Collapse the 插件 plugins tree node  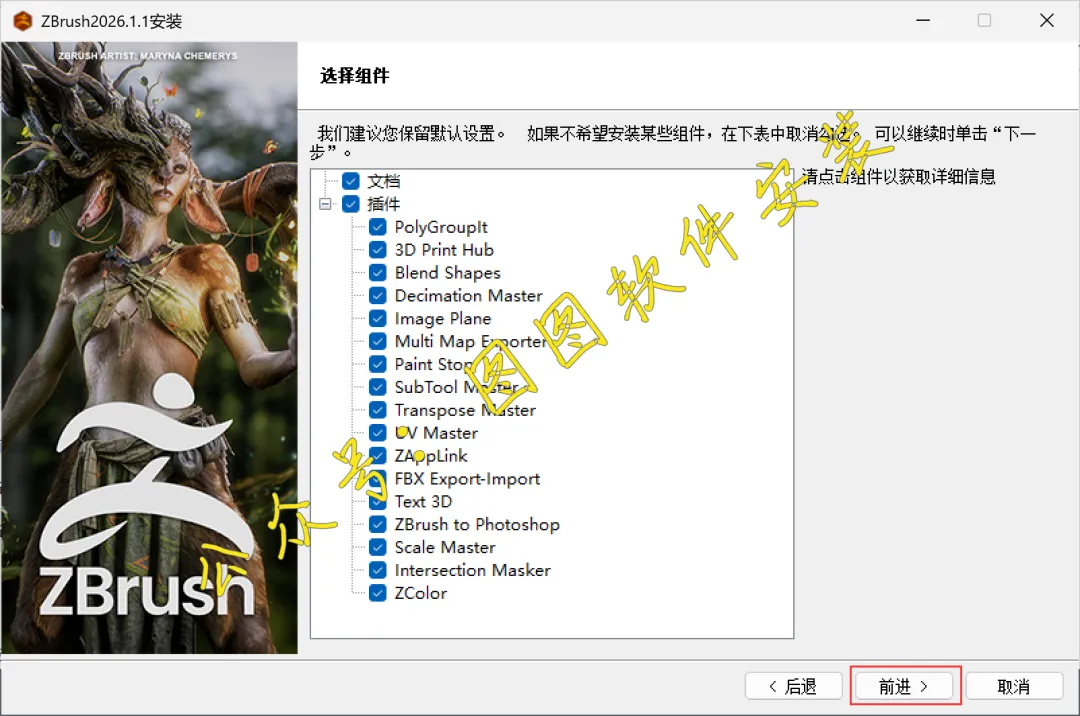325,204
